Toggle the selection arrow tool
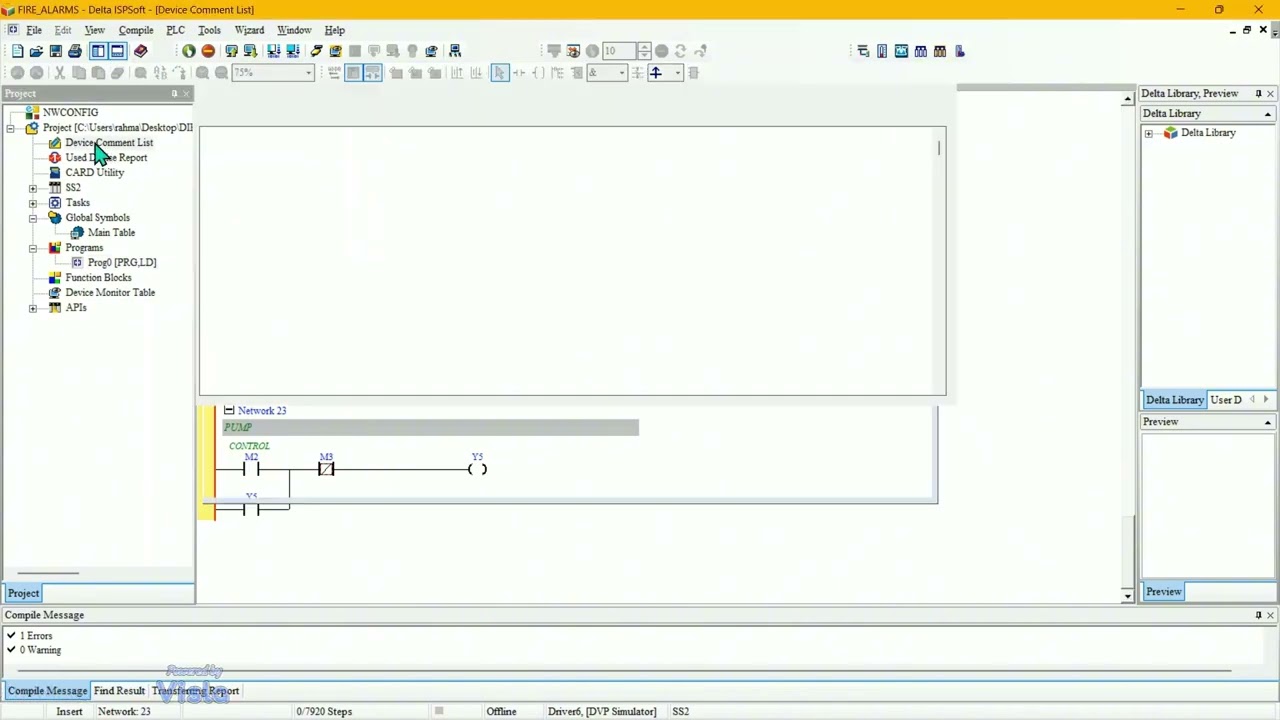1280x720 pixels. pyautogui.click(x=500, y=73)
